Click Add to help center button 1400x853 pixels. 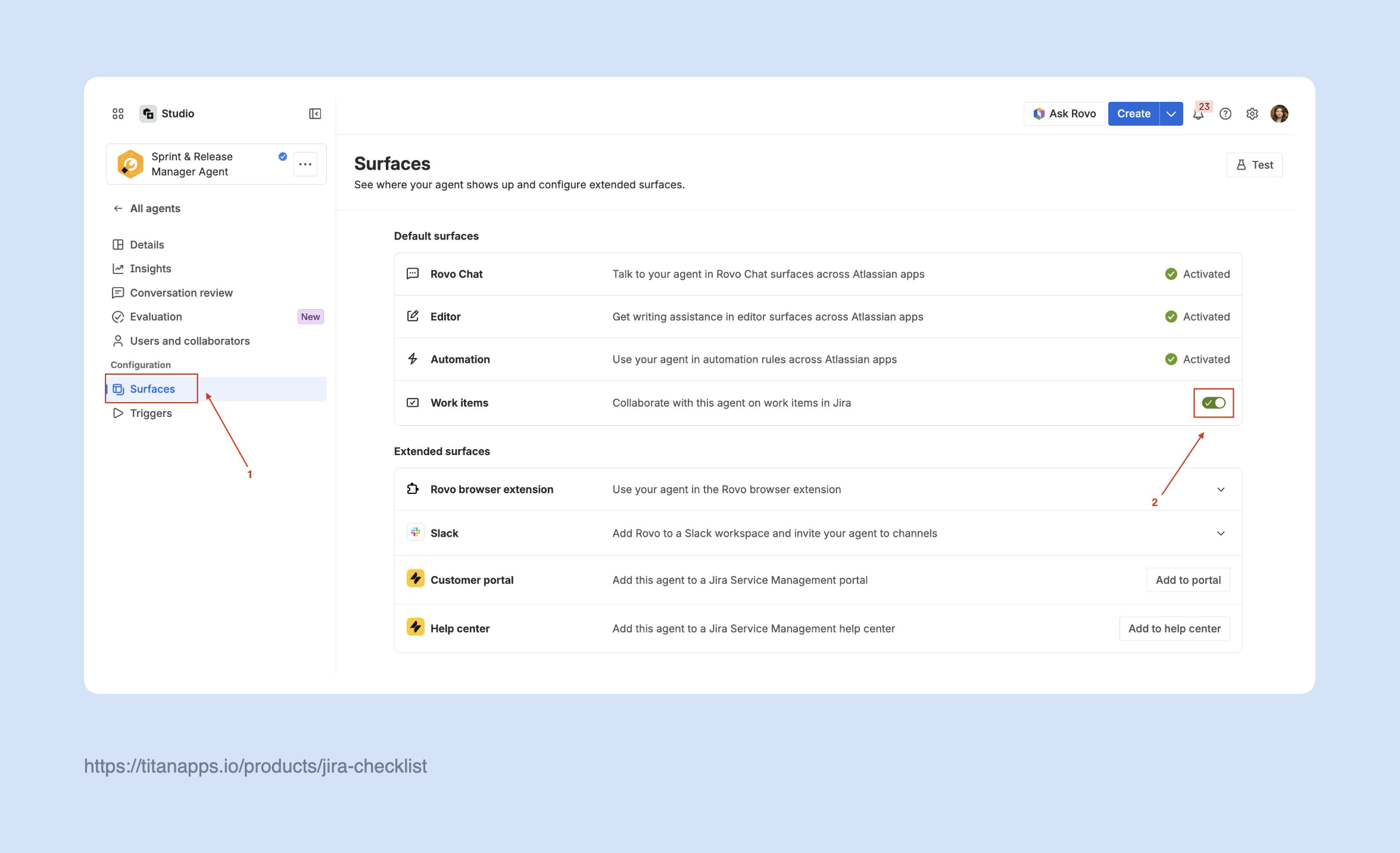1174,629
